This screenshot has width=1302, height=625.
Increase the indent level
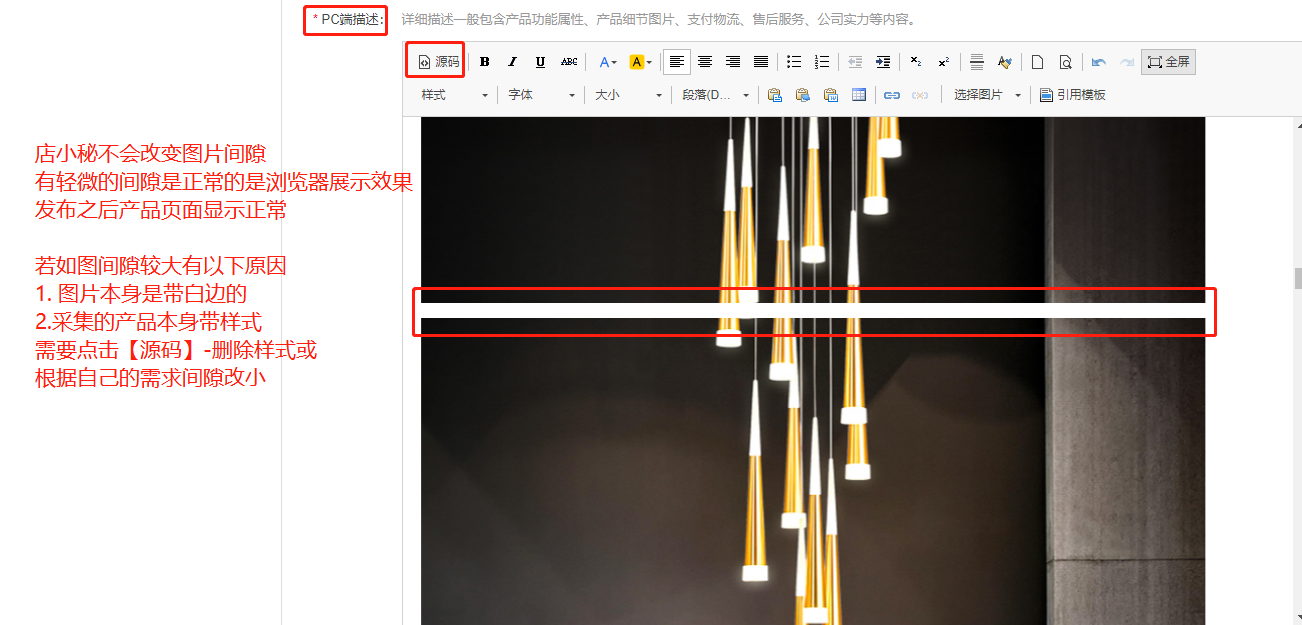coord(883,62)
